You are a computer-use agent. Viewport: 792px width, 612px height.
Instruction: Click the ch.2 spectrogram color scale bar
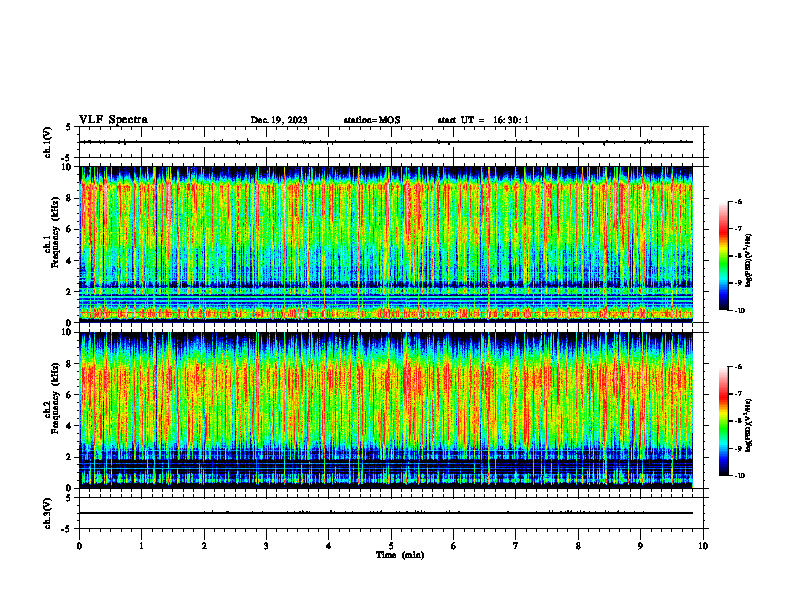coord(723,421)
